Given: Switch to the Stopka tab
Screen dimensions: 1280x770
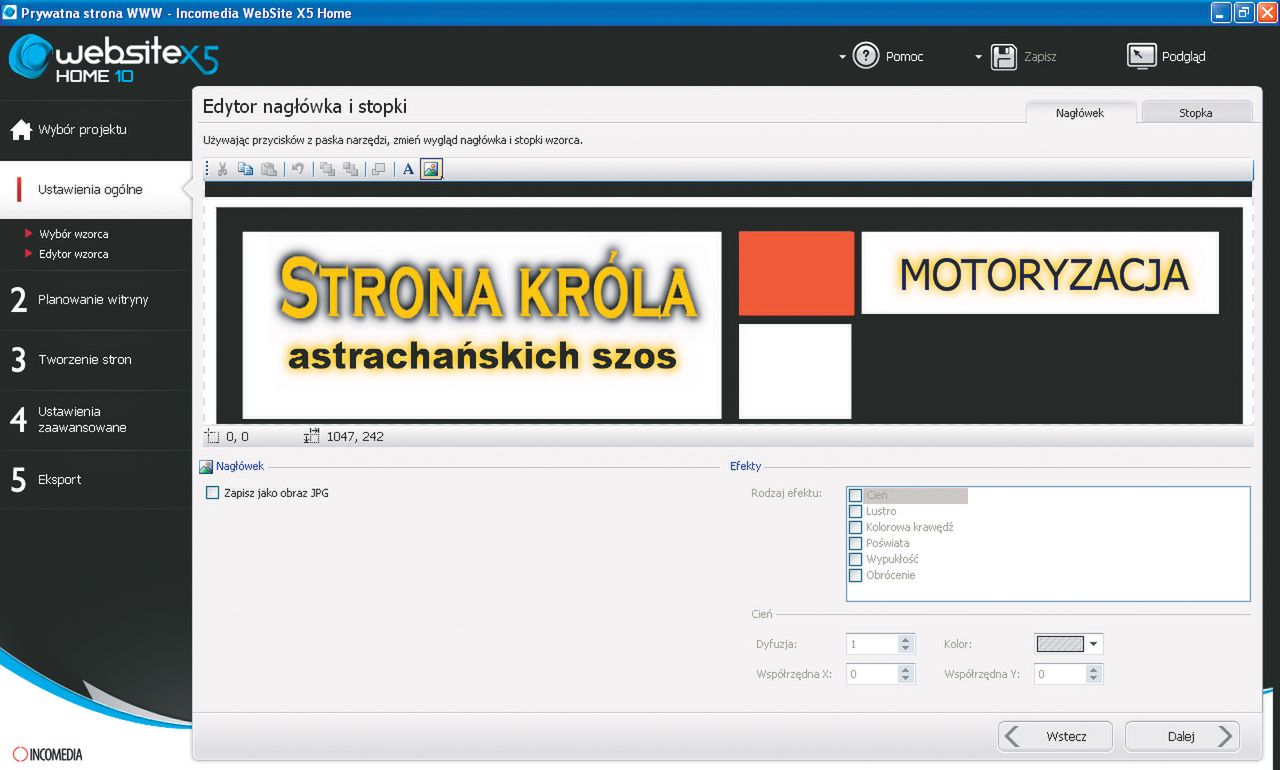Looking at the screenshot, I should (1196, 112).
